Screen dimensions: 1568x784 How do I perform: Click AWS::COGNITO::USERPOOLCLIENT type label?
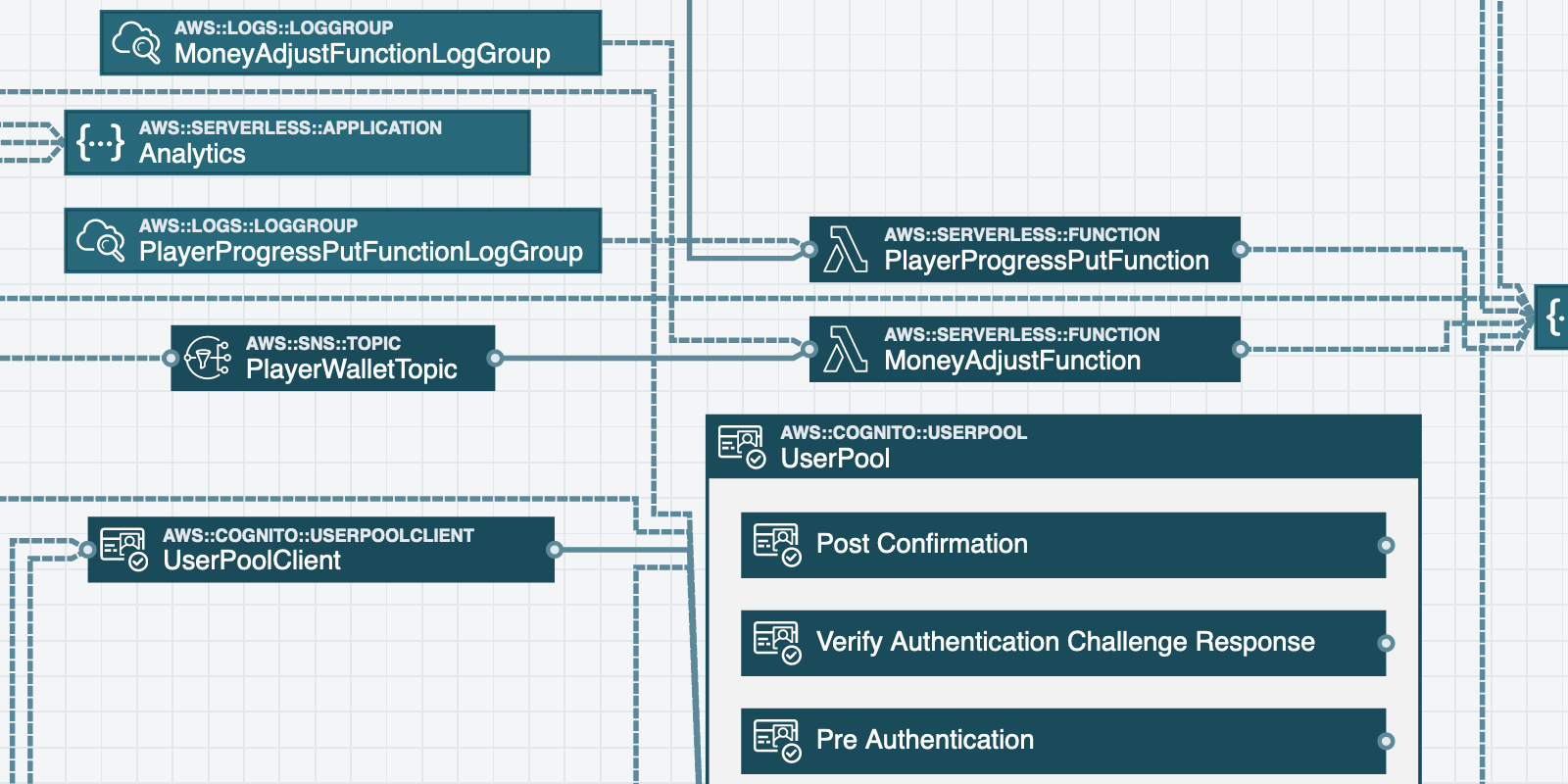[x=318, y=535]
